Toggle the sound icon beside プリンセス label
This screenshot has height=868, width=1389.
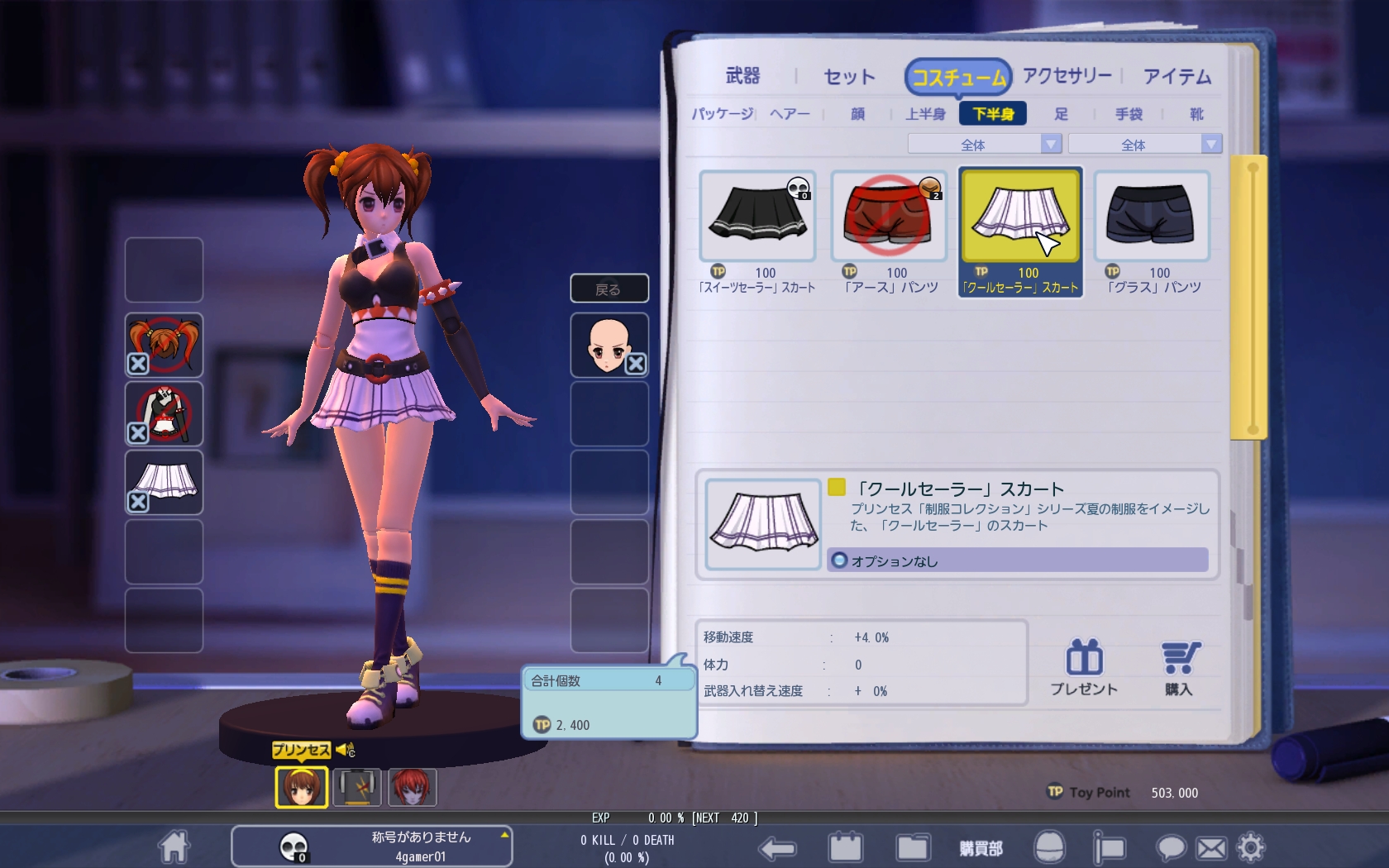[x=346, y=750]
